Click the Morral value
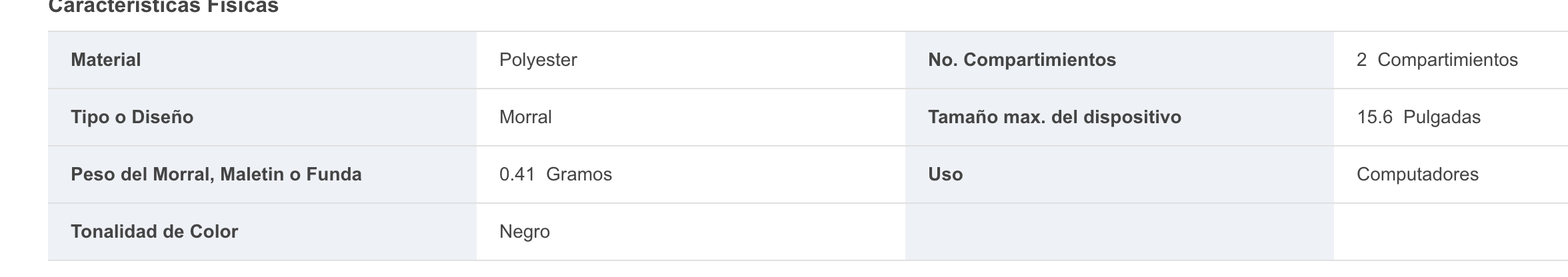 [525, 117]
